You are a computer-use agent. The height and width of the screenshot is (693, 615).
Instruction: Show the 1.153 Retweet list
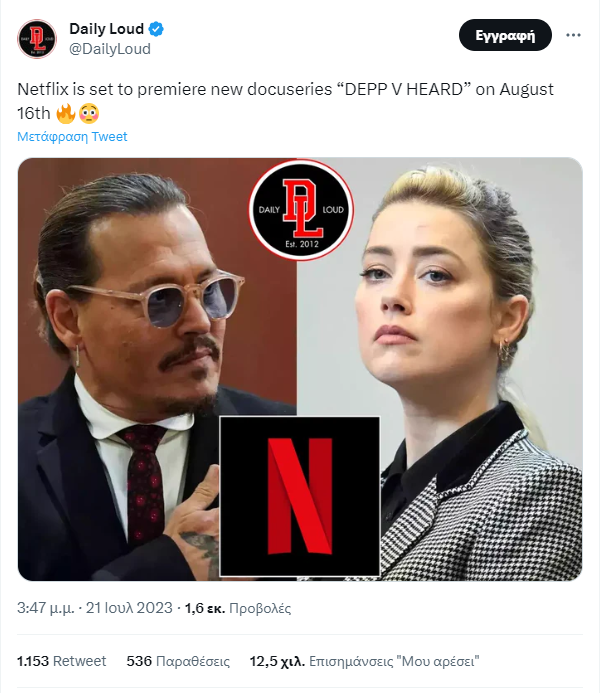(x=62, y=661)
